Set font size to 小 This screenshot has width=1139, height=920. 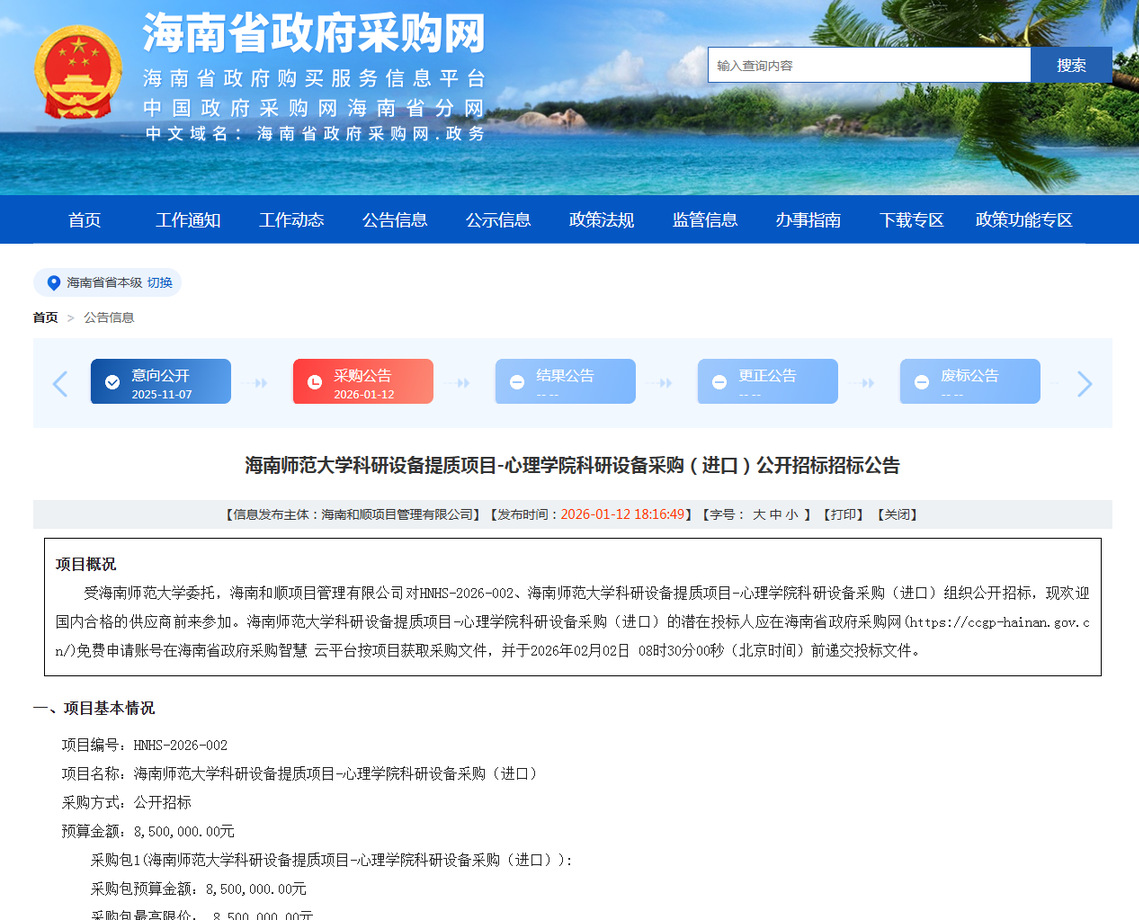[x=792, y=515]
